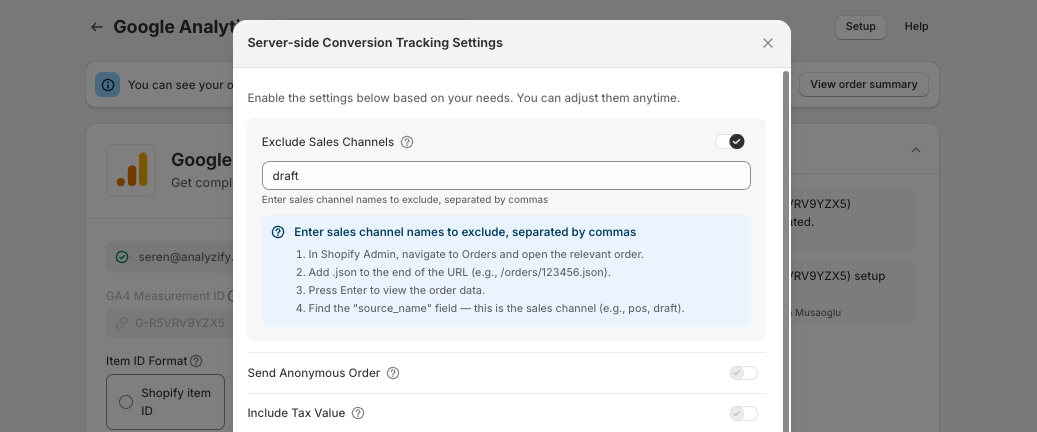Click info icon in the order banner
Viewport: 1037px width, 432px height.
click(x=108, y=85)
